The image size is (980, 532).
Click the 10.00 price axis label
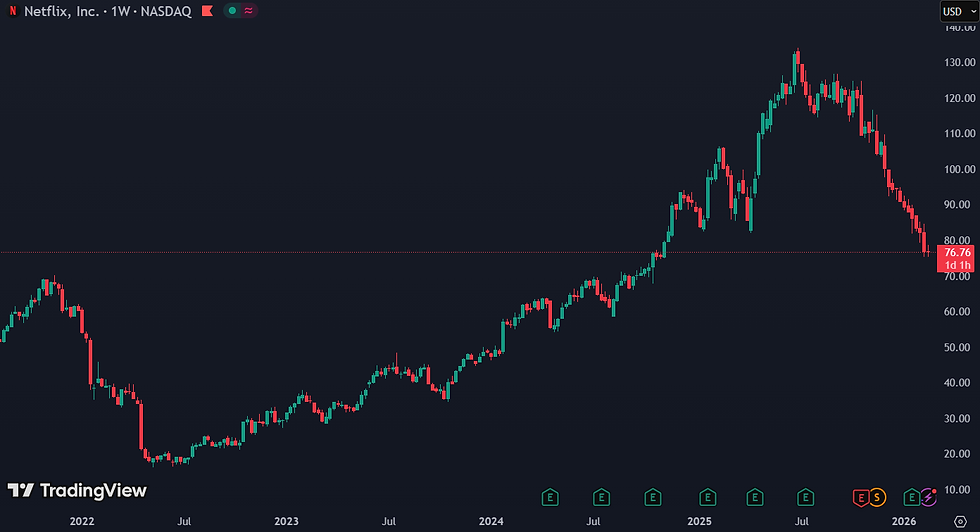coord(959,489)
